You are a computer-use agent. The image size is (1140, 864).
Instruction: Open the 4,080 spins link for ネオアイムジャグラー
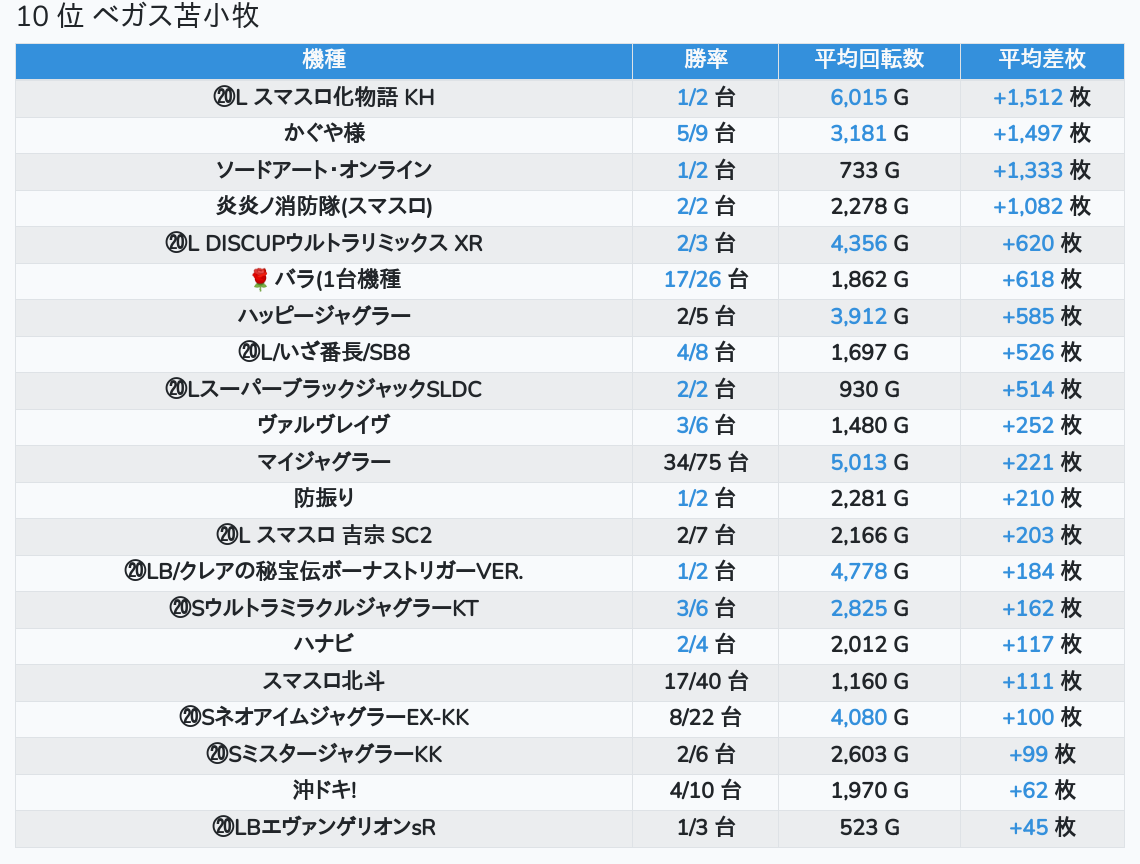click(x=858, y=717)
